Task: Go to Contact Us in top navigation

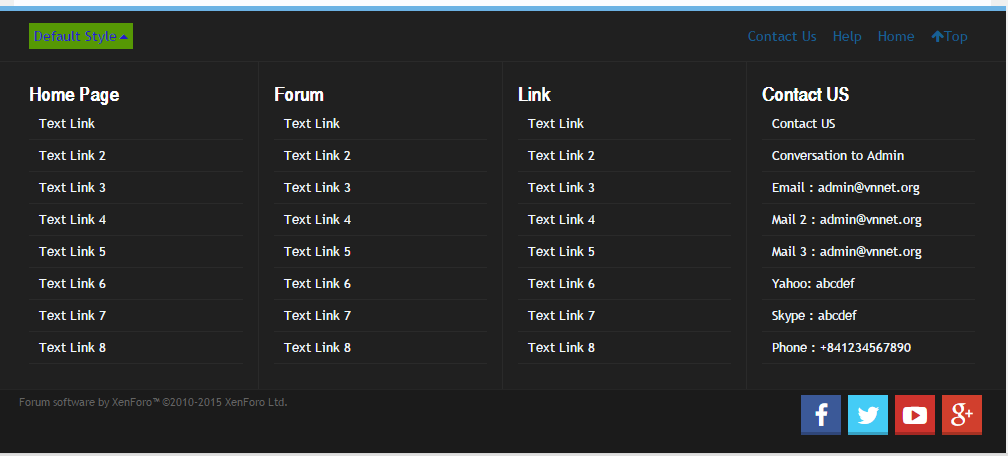Action: 782,36
